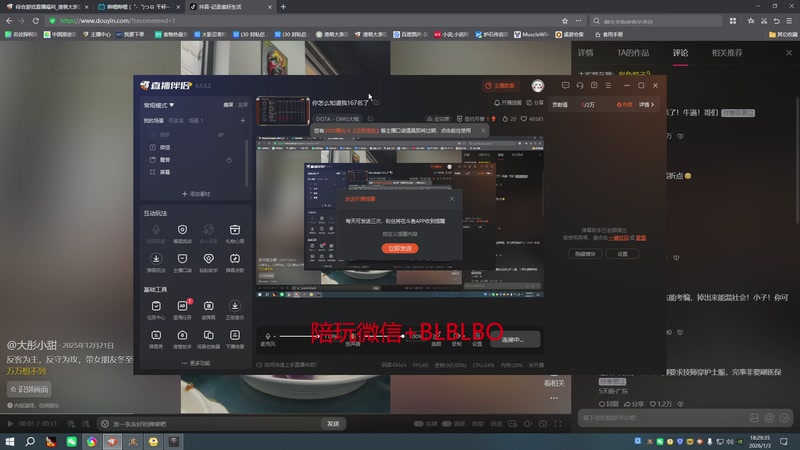Click 识别画面 button on Douyin video
This screenshot has width=800, height=450.
point(29,389)
